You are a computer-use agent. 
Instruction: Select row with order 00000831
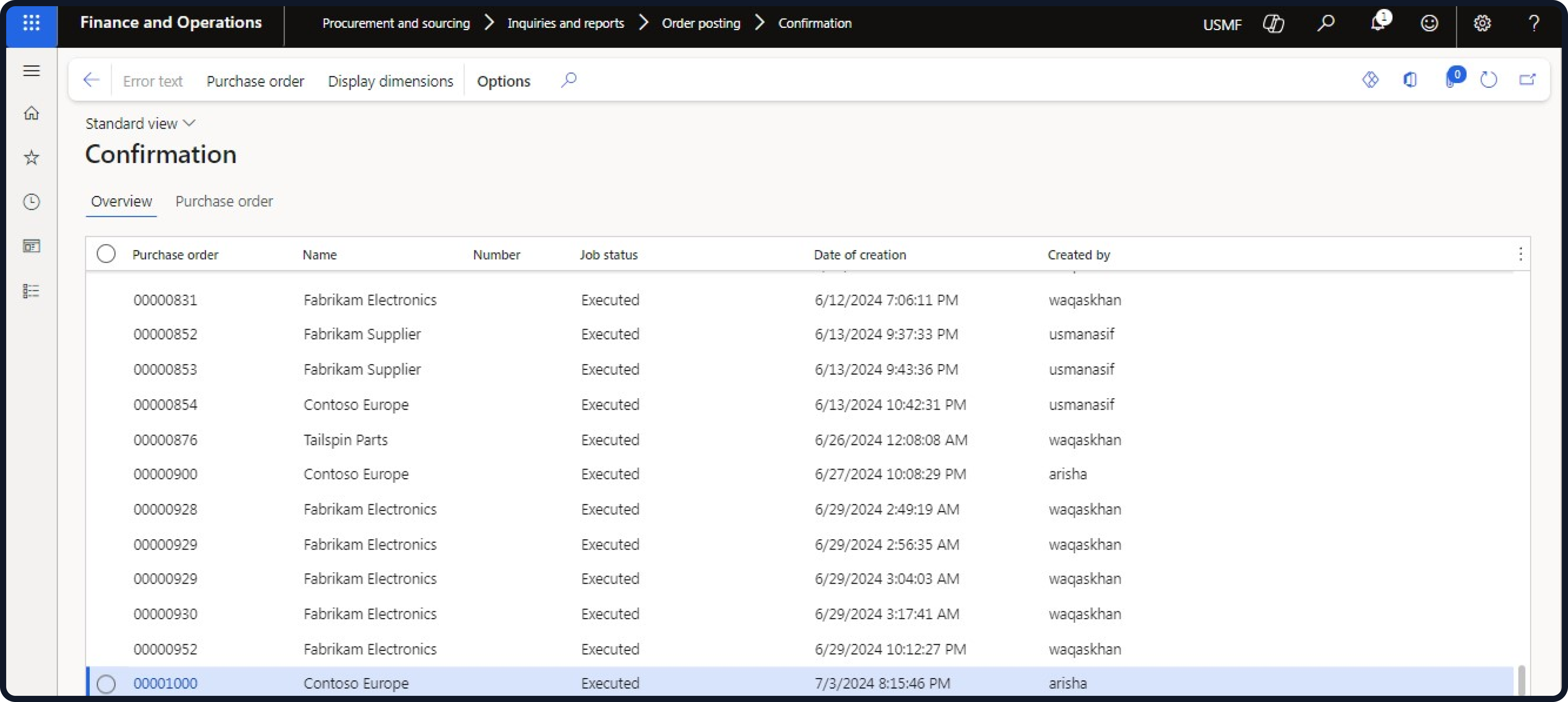tap(800, 300)
